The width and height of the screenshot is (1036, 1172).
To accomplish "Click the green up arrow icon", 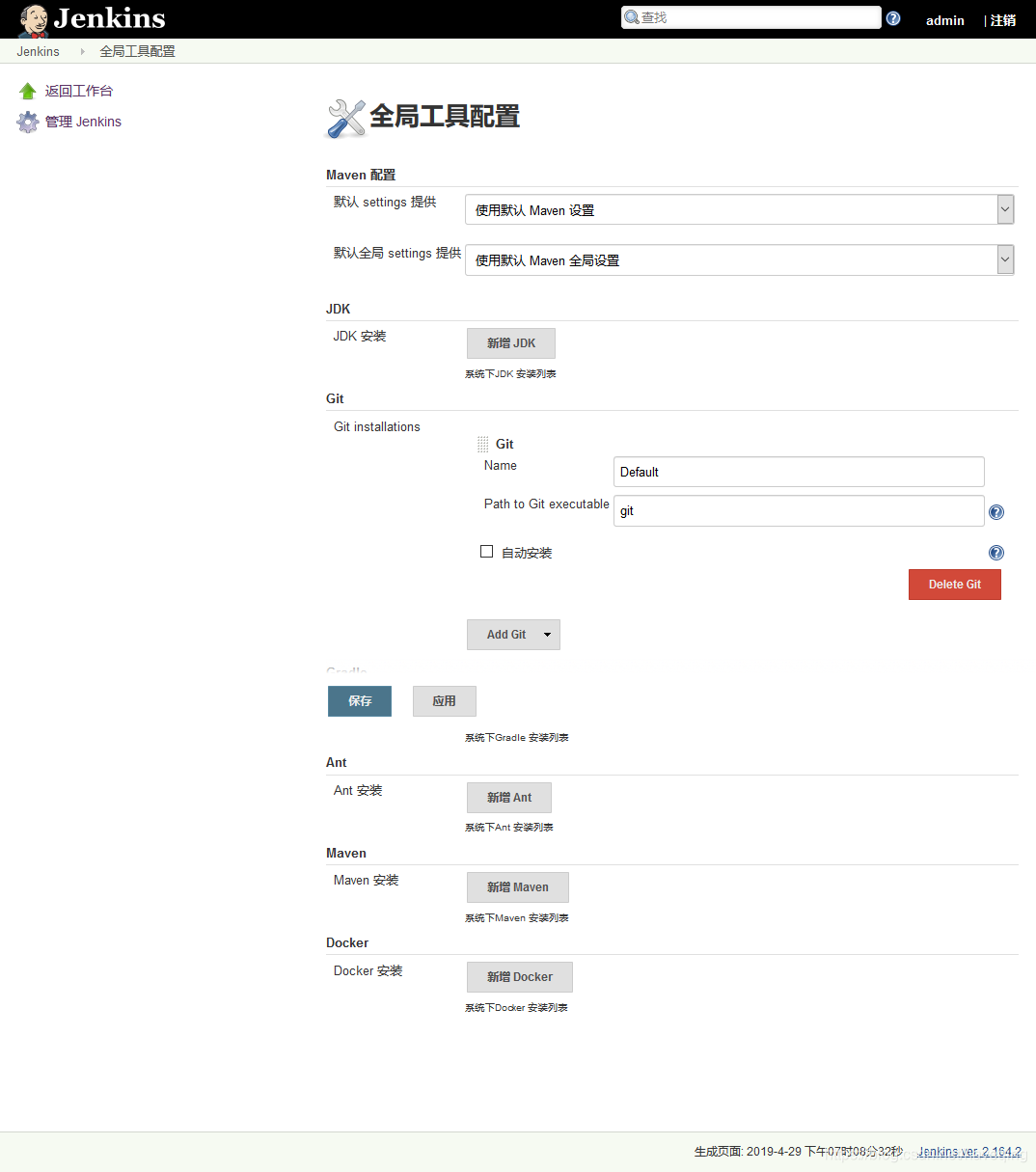I will (28, 91).
